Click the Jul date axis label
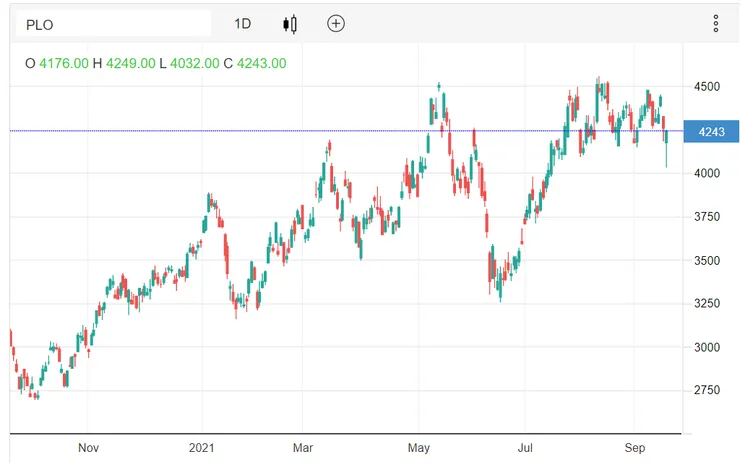This screenshot has width=740, height=463. (x=525, y=447)
